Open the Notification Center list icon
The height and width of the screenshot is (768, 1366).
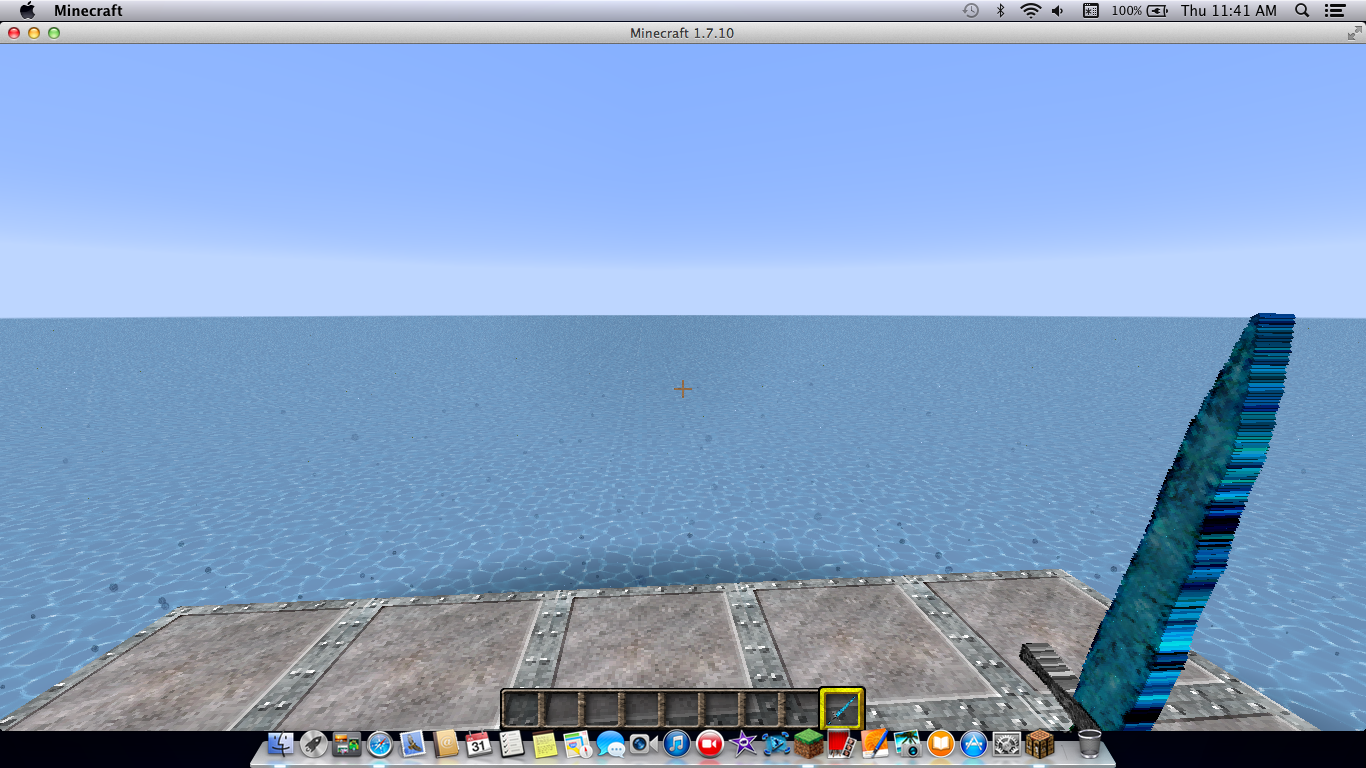pyautogui.click(x=1334, y=11)
